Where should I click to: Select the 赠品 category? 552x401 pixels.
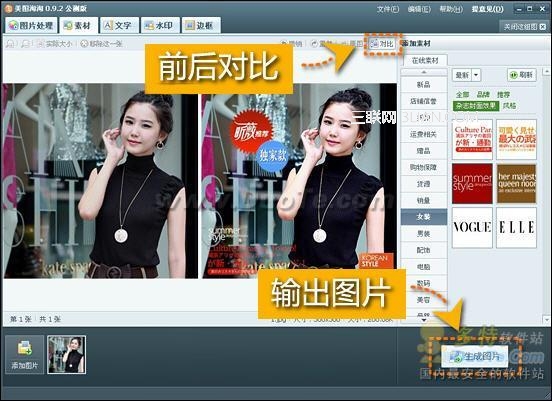424,151
